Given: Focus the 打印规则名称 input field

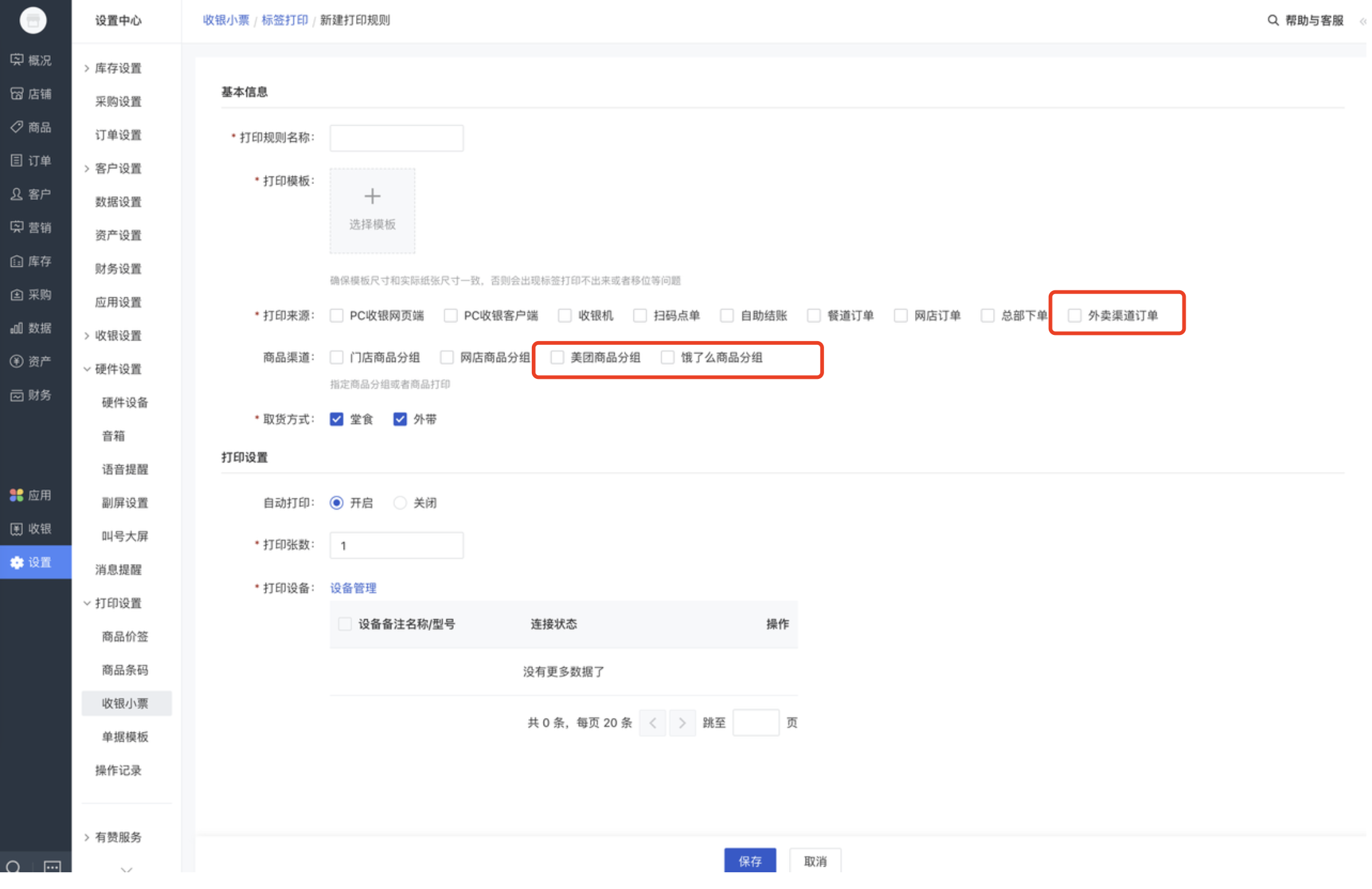Looking at the screenshot, I should click(396, 138).
